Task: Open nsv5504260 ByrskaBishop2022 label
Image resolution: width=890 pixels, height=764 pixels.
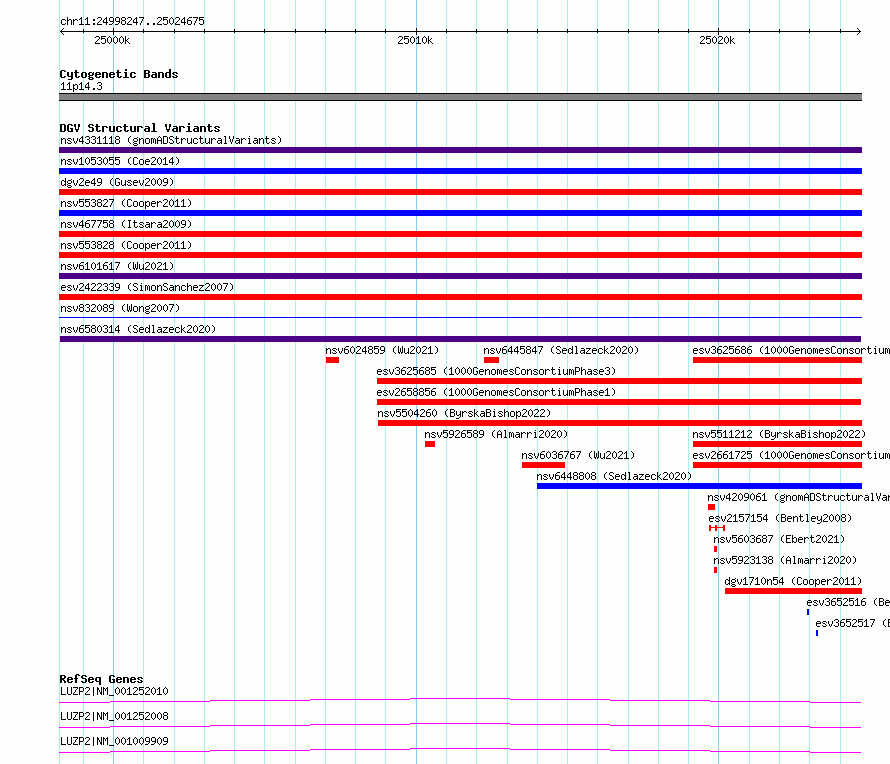Action: [464, 413]
